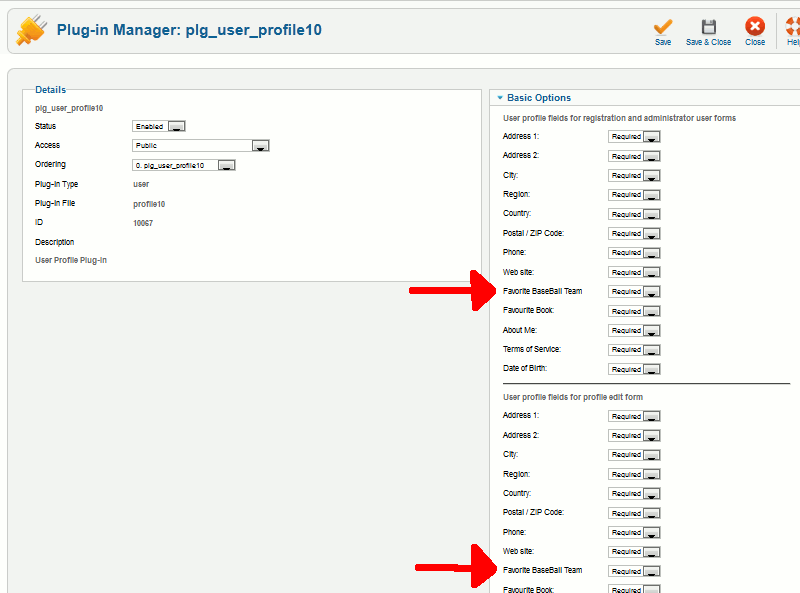Image resolution: width=800 pixels, height=593 pixels.
Task: Click the Plug-in File value profile10
Action: coord(149,204)
